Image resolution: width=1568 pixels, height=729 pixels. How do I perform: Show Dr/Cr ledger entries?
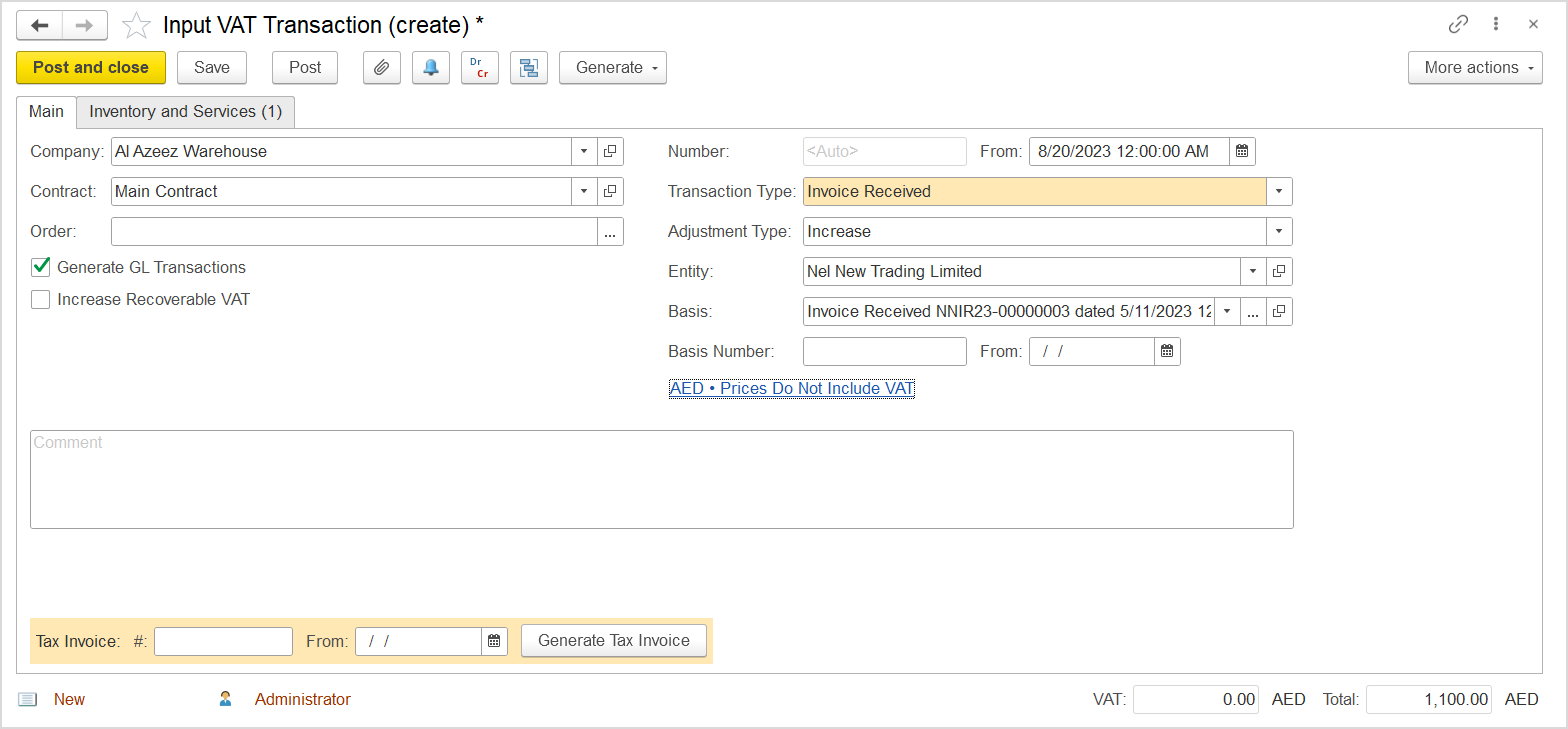tap(479, 68)
